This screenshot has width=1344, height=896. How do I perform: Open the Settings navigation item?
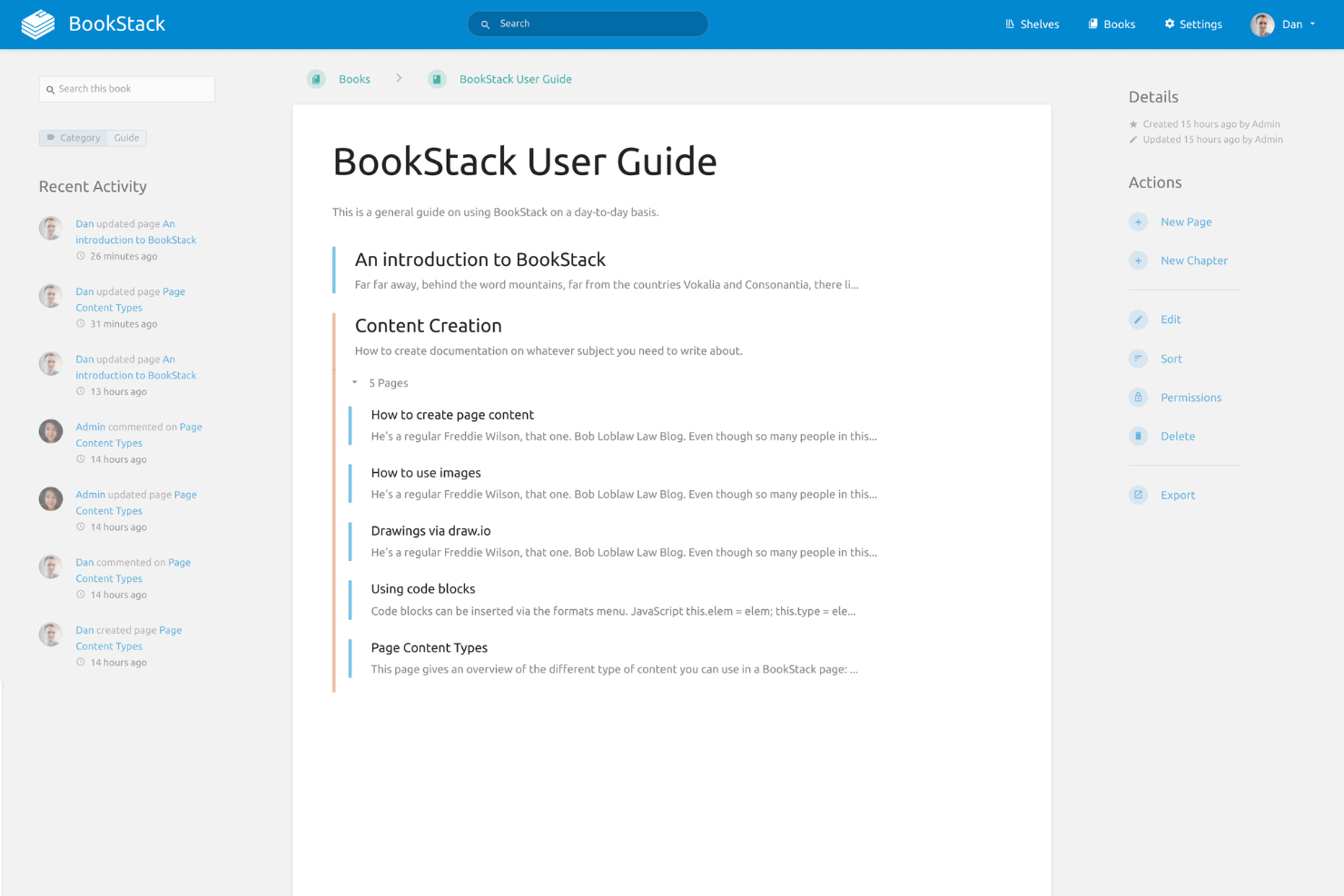click(x=1193, y=25)
